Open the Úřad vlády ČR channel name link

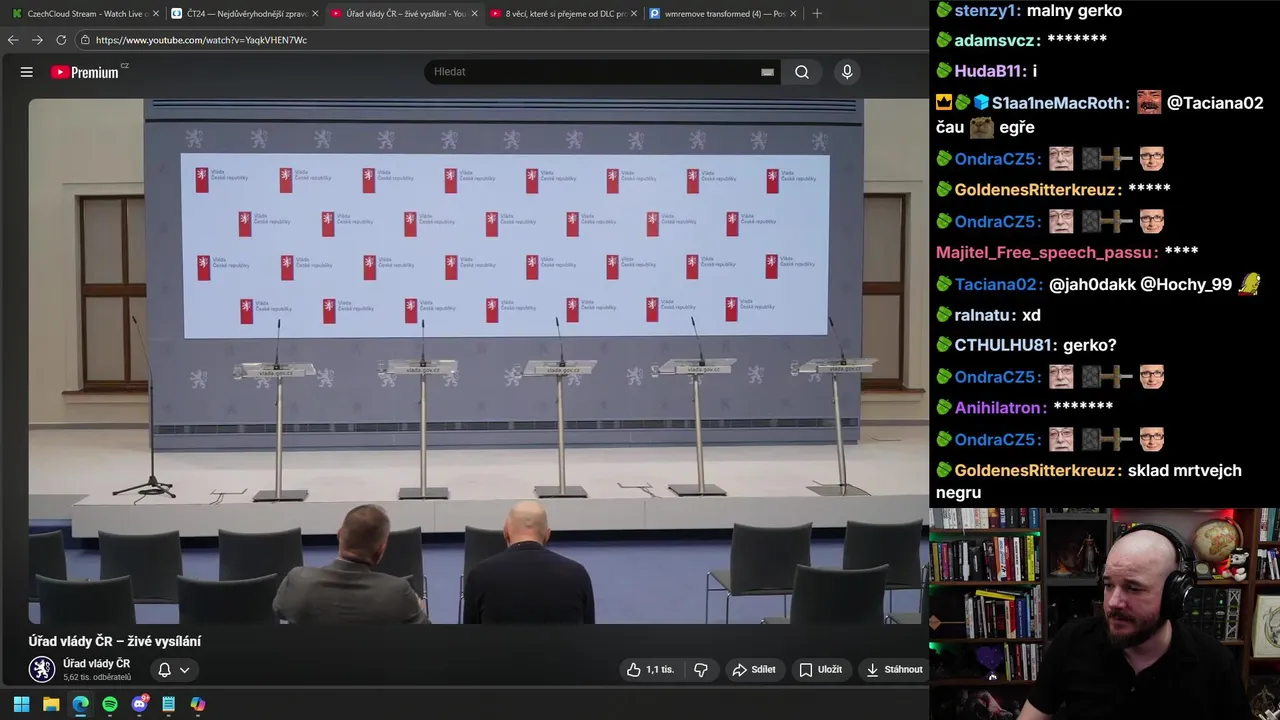click(x=96, y=663)
